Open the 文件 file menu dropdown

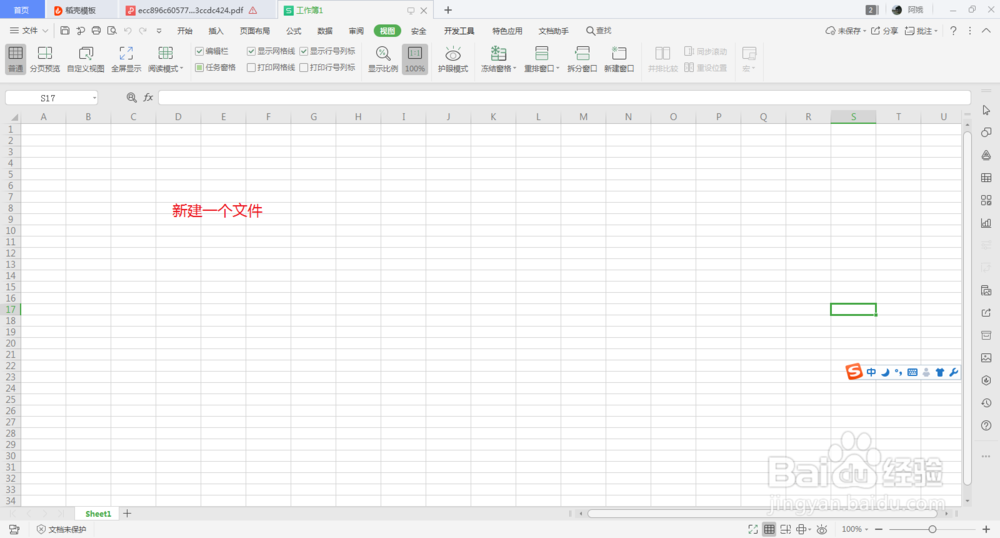click(29, 31)
